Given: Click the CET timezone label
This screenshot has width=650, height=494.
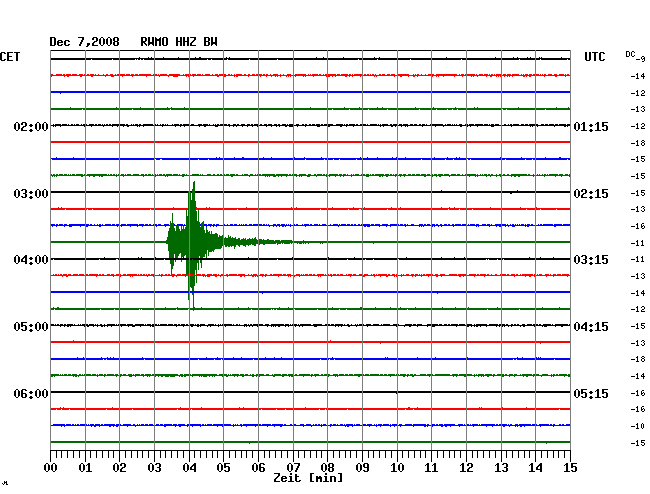Looking at the screenshot, I should [x=10, y=57].
